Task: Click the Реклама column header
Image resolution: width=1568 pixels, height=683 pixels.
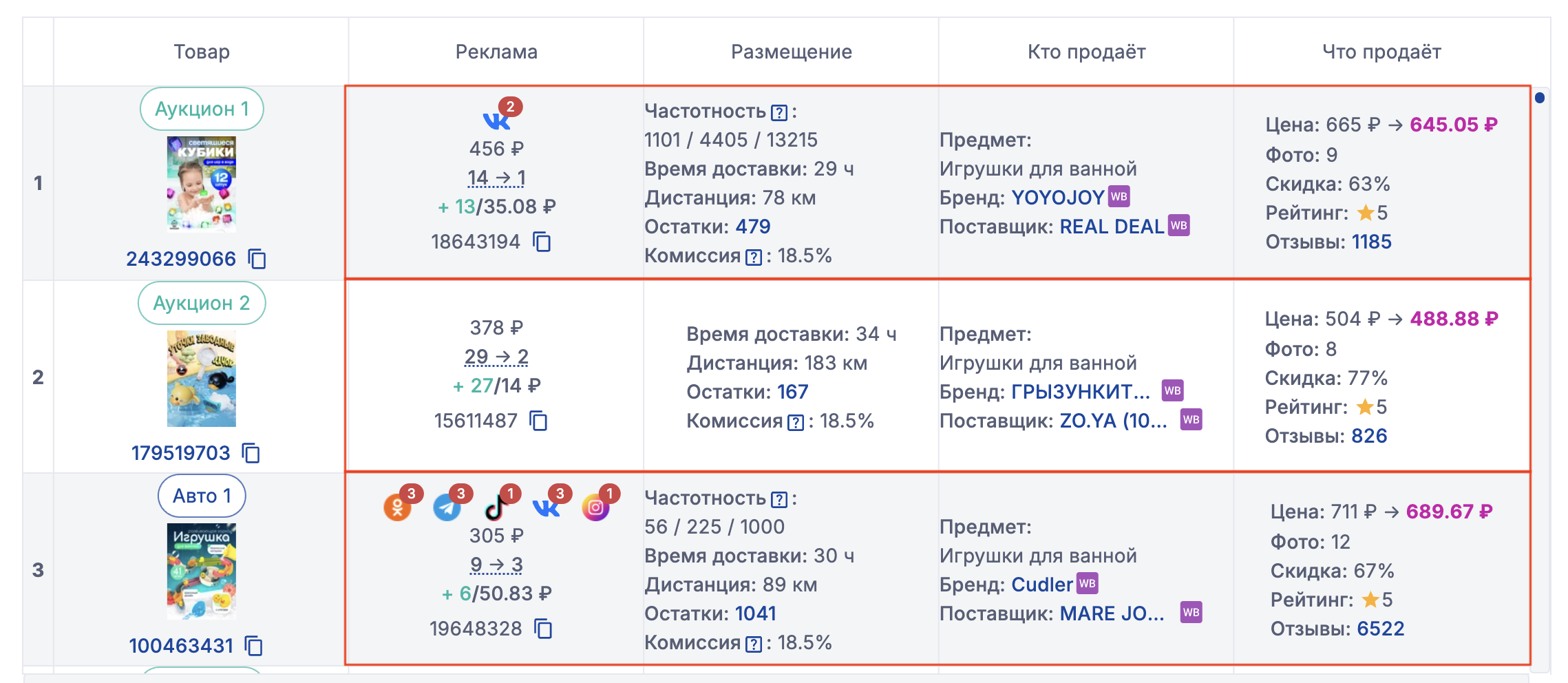Action: coord(496,52)
